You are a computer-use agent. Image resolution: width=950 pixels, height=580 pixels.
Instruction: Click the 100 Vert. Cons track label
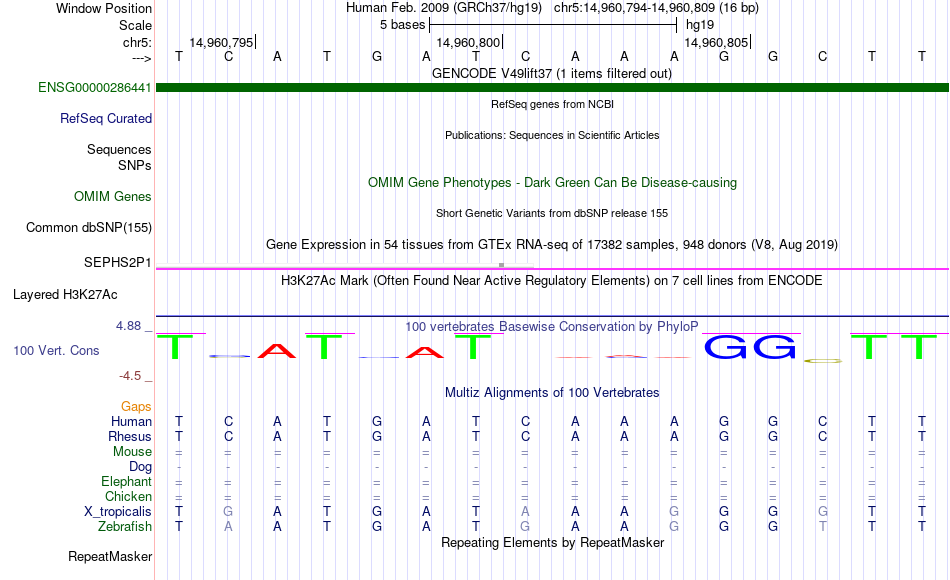pyautogui.click(x=56, y=350)
